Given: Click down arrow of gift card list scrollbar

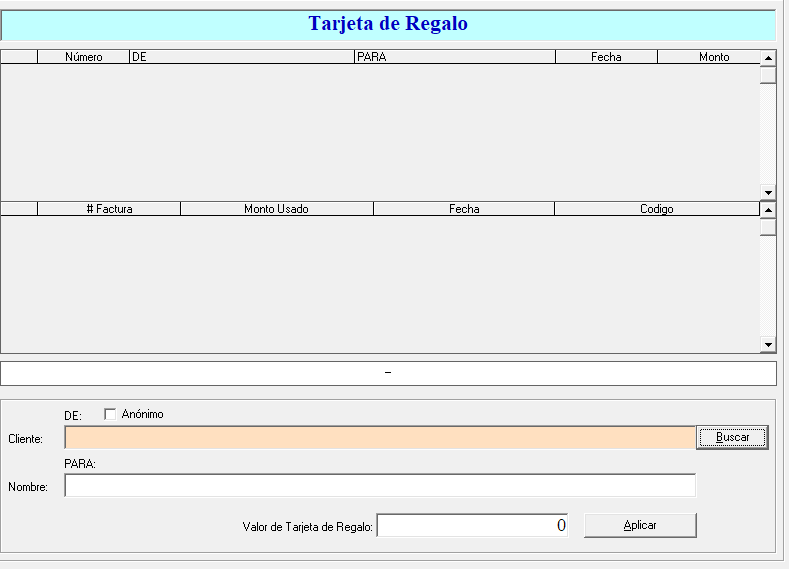Looking at the screenshot, I should point(768,192).
